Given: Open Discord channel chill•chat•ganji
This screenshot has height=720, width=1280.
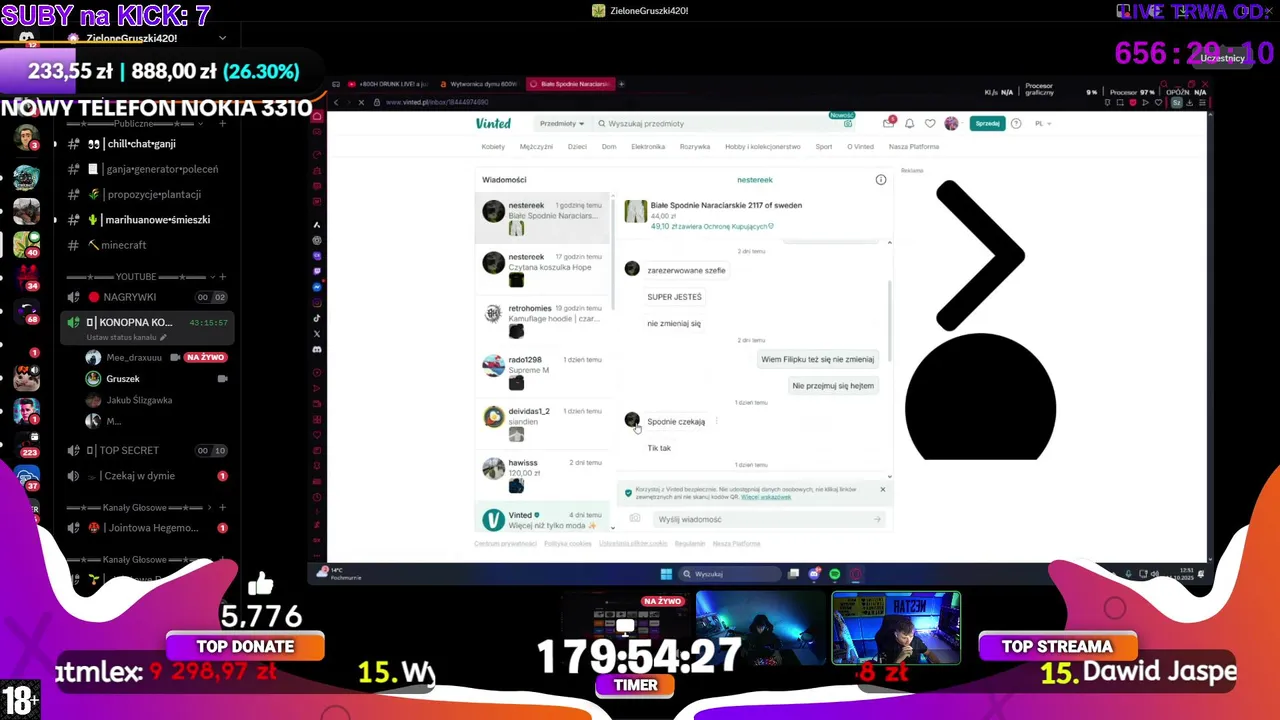Looking at the screenshot, I should (140, 144).
